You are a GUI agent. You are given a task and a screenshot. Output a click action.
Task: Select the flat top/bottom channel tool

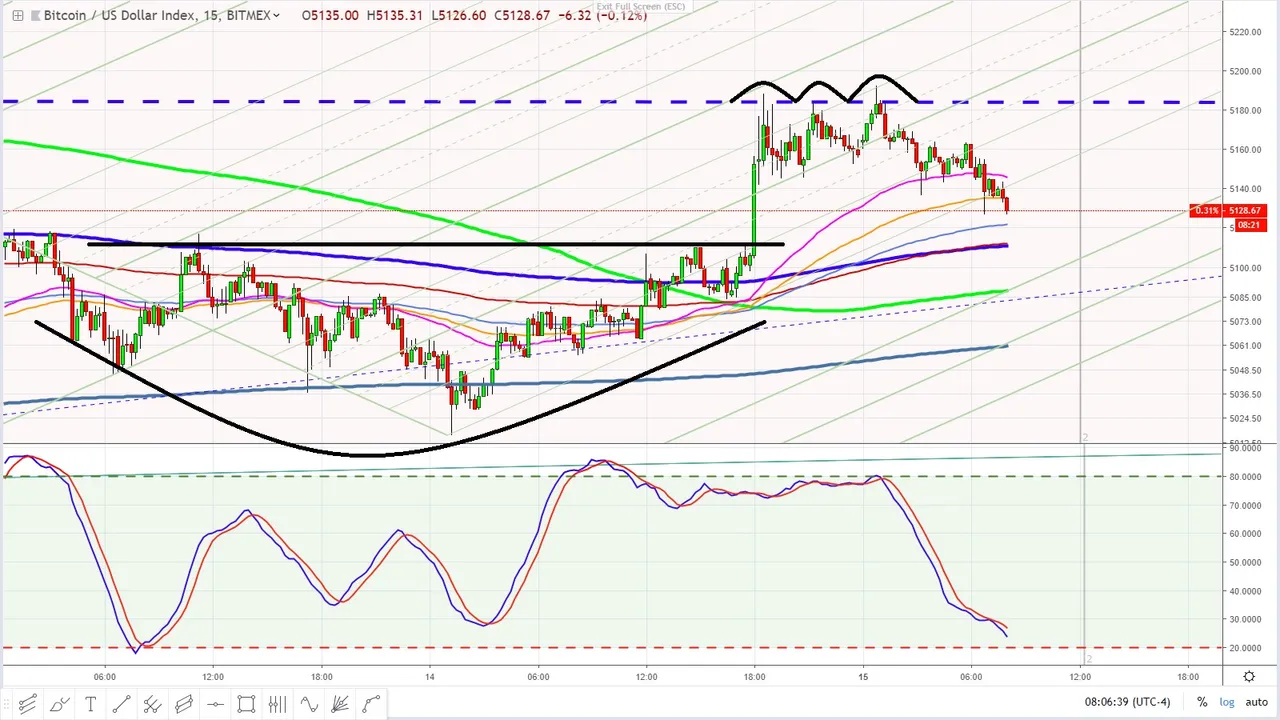pyautogui.click(x=184, y=704)
